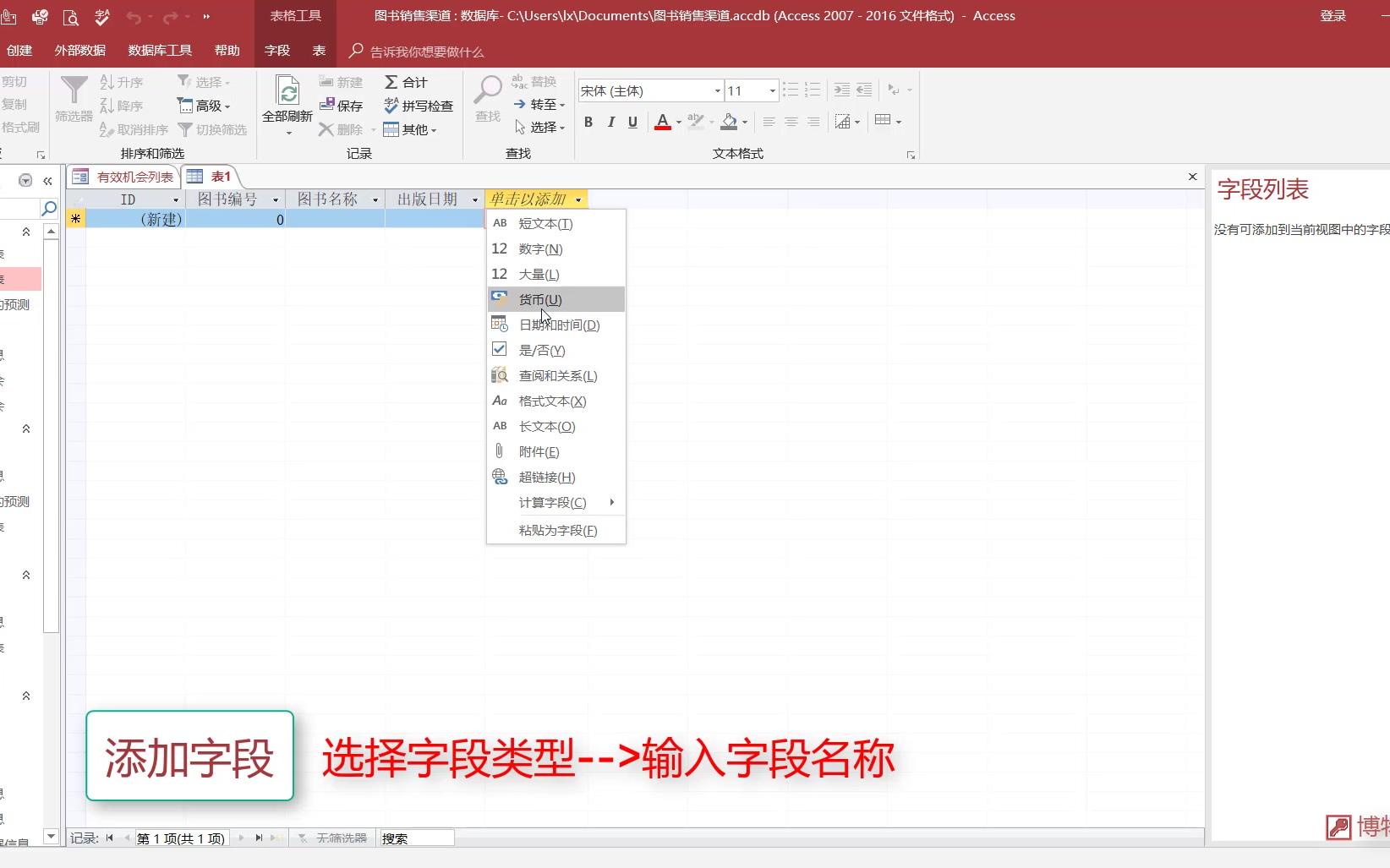Select the 是/否 checkbox field type
The width and height of the screenshot is (1390, 868).
point(556,350)
